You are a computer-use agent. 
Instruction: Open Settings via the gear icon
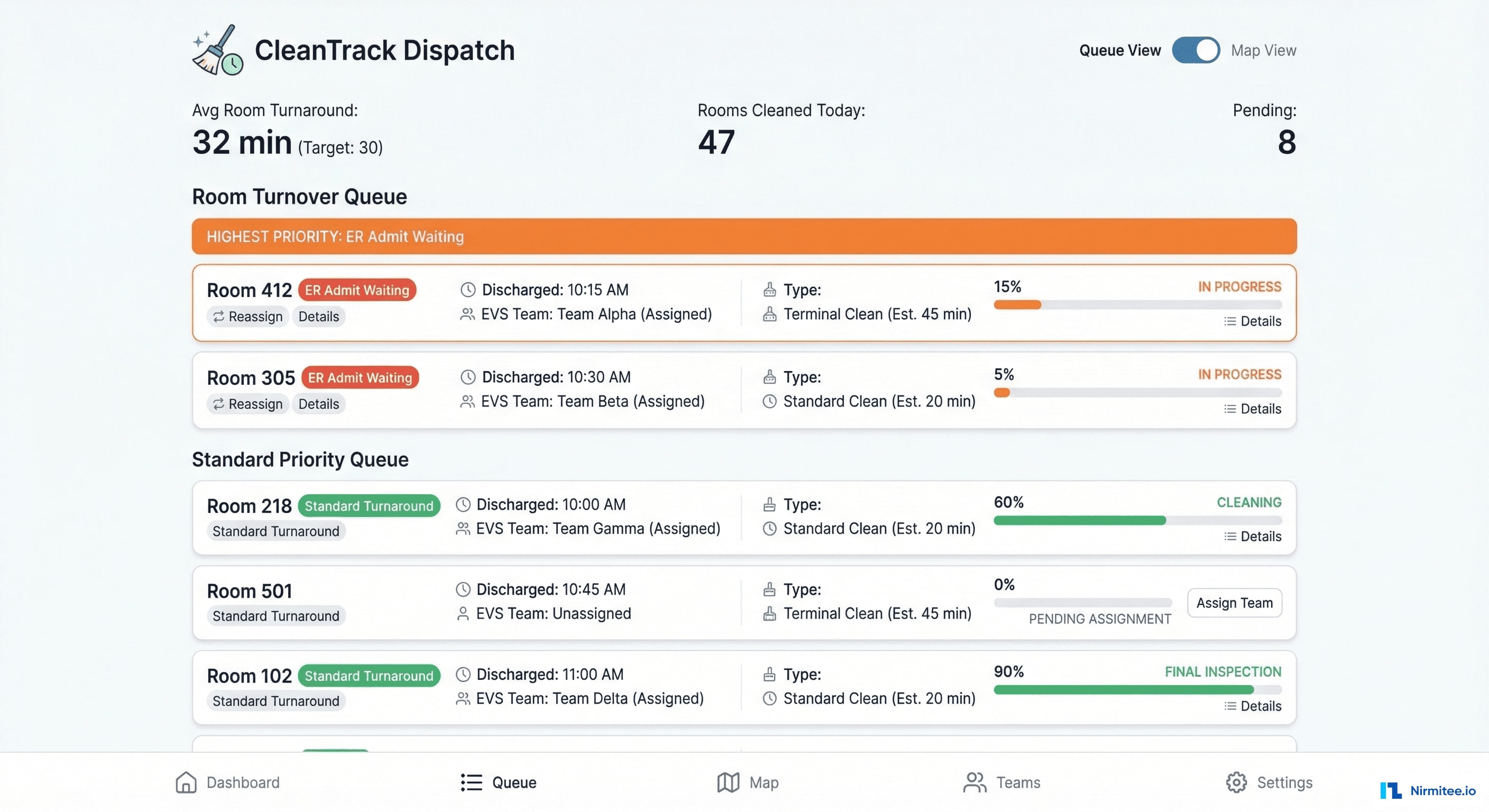pyautogui.click(x=1236, y=782)
